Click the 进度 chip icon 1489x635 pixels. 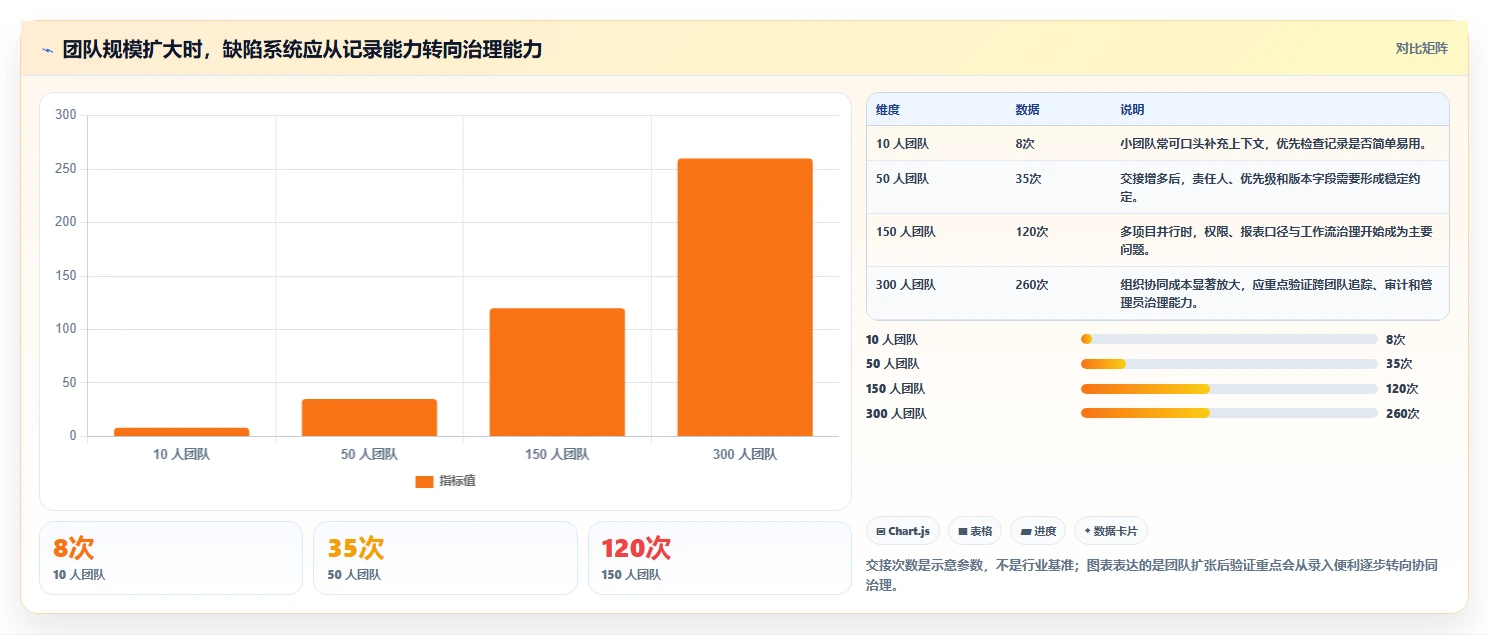(x=1025, y=532)
